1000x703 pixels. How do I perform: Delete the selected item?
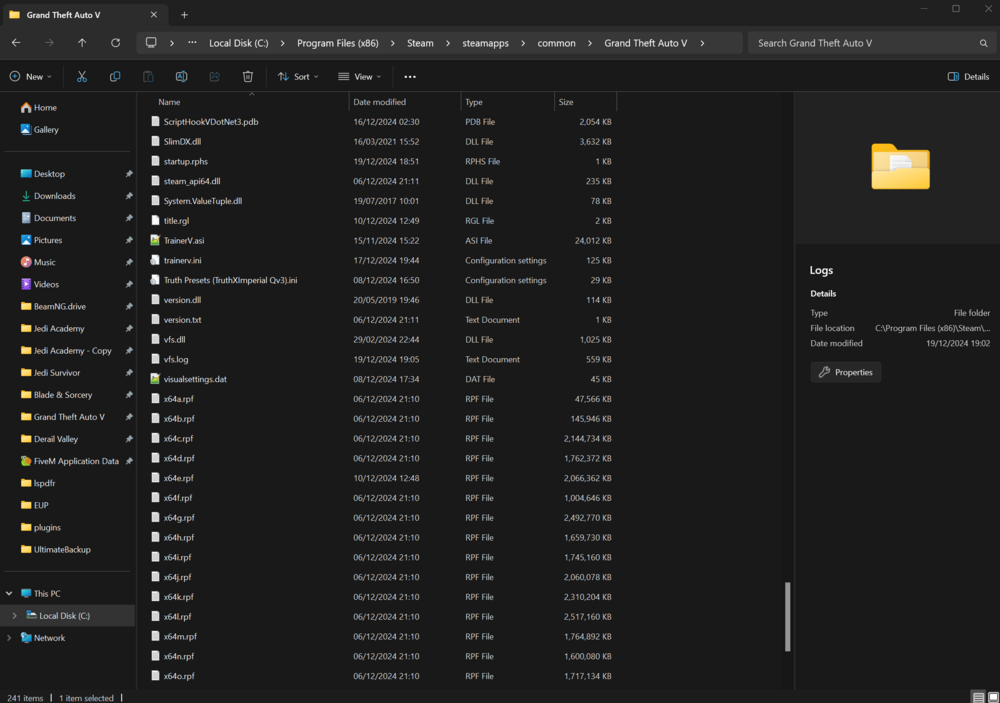(247, 76)
